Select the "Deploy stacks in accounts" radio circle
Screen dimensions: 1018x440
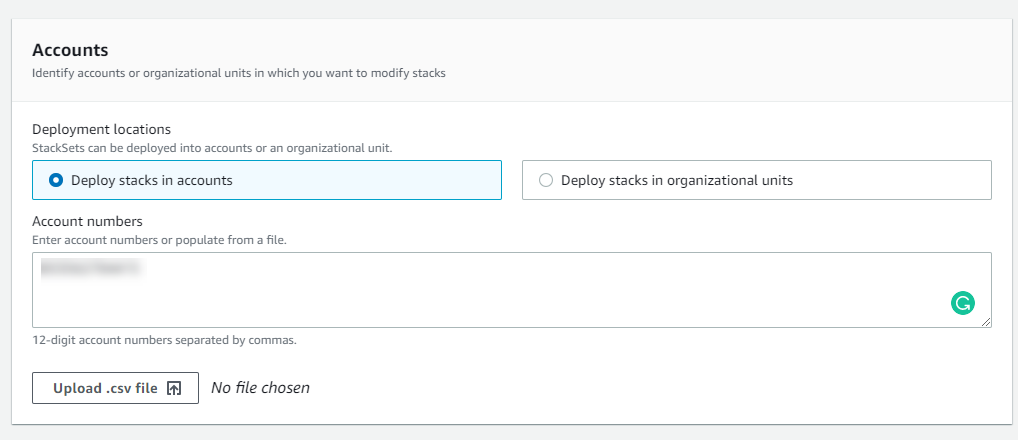[56, 180]
